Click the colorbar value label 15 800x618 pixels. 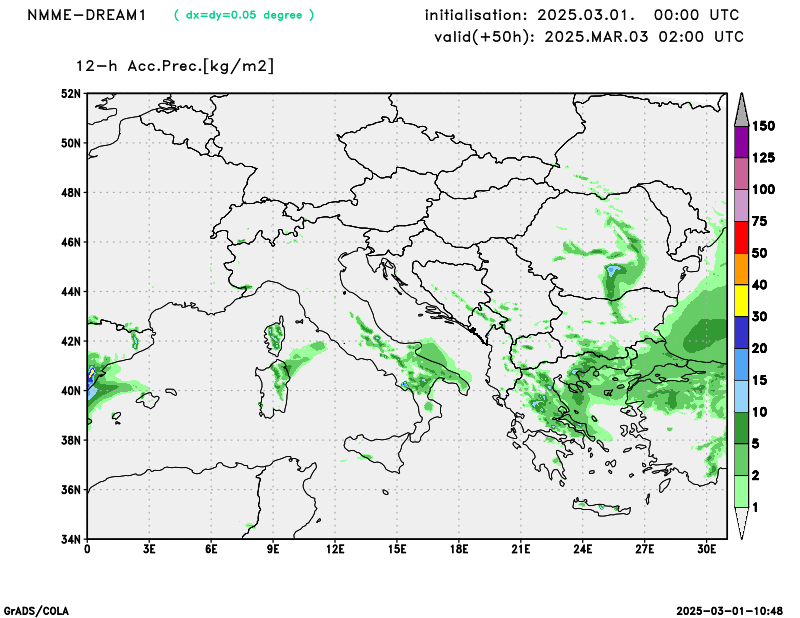pos(760,380)
